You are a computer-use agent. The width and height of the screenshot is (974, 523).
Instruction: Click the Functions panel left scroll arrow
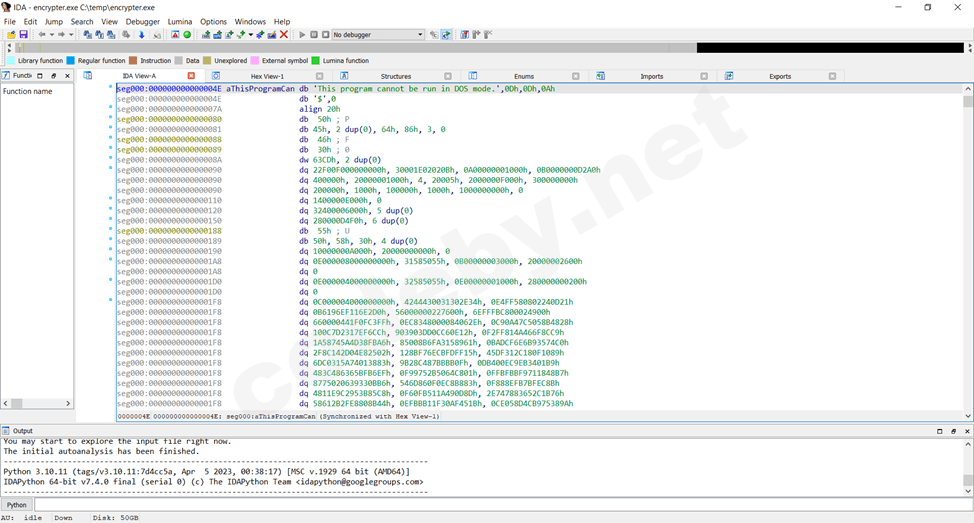[6, 403]
